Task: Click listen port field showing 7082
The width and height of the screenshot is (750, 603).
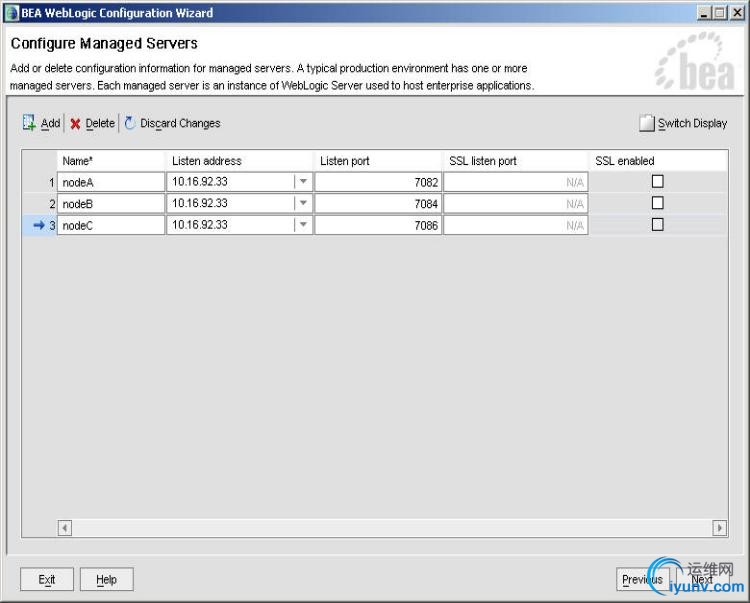Action: click(x=378, y=182)
